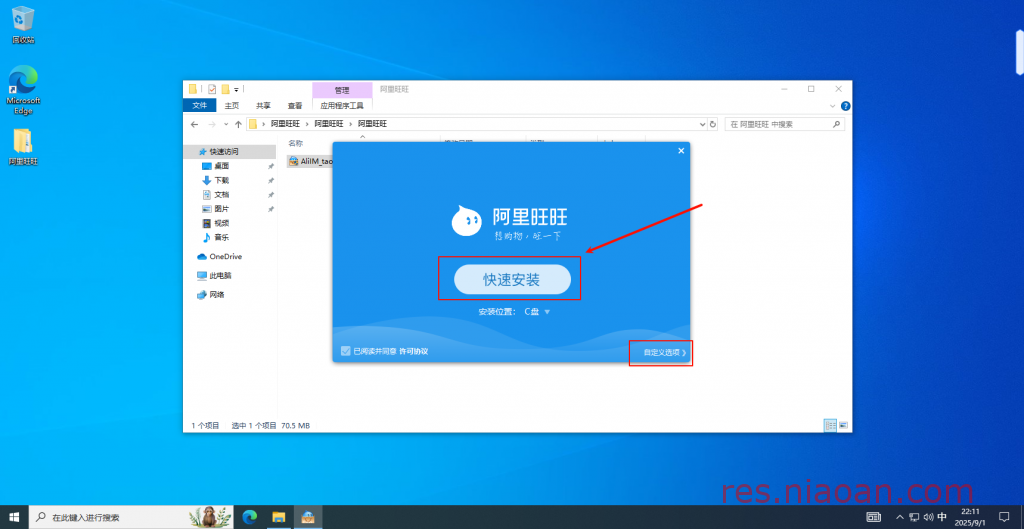Click the magnifier icon in Explorer search
1024x529 pixels.
837,123
